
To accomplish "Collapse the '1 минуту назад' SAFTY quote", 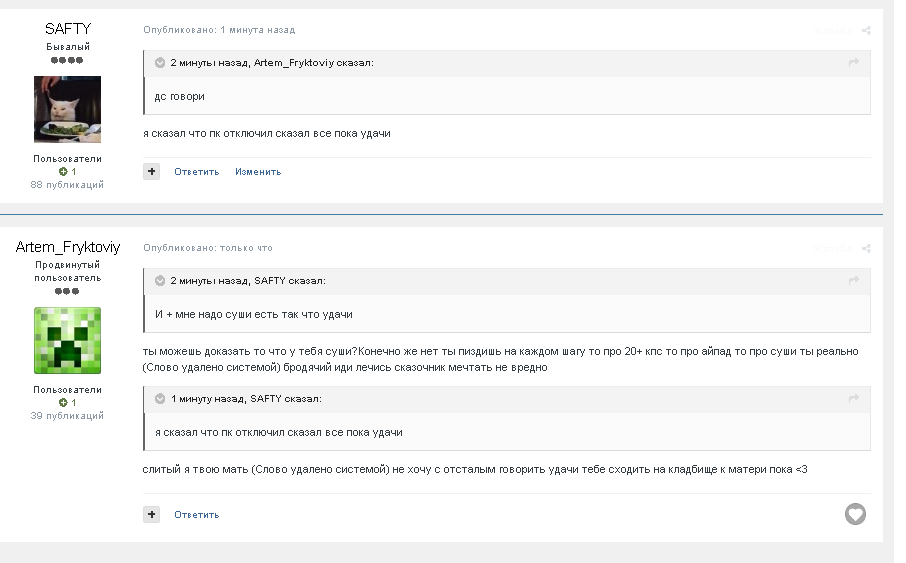I will (x=160, y=399).
